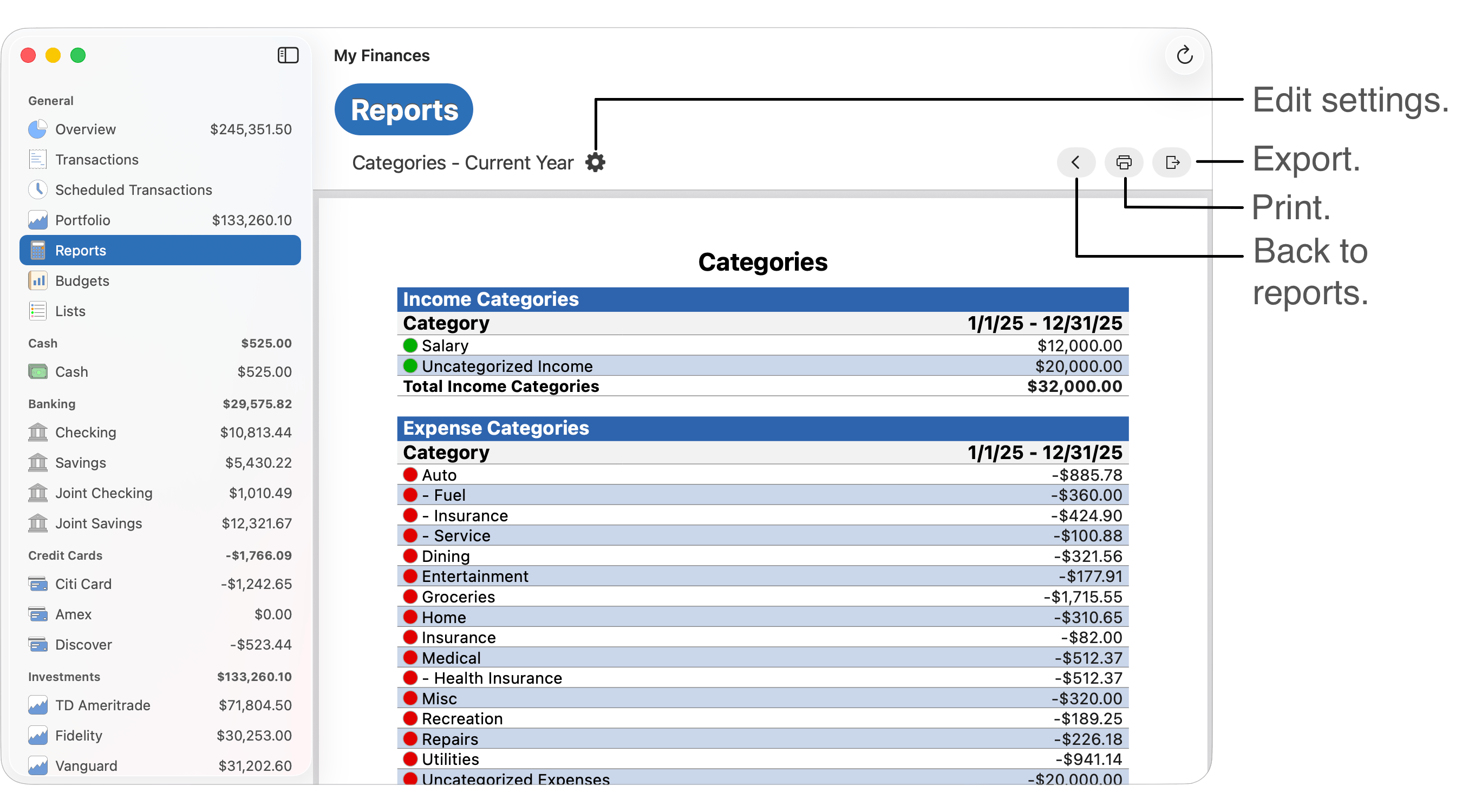
Task: Click the Banking group header
Action: (x=51, y=404)
